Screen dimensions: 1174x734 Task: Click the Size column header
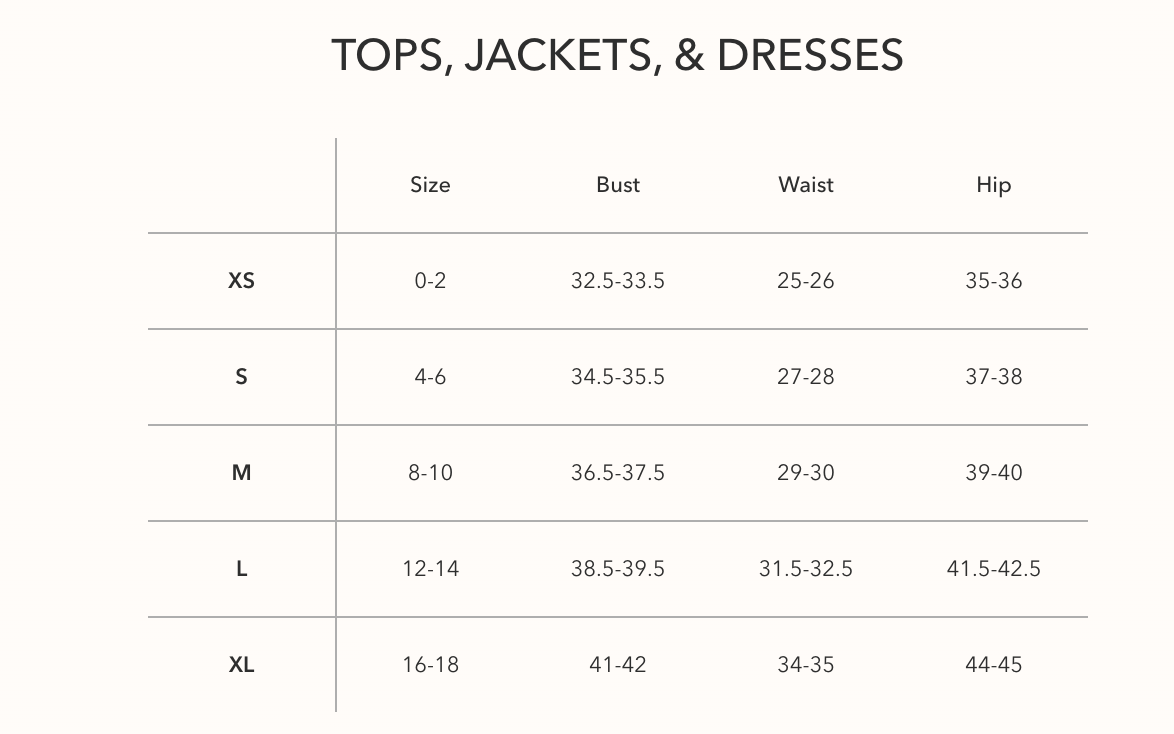(x=430, y=185)
